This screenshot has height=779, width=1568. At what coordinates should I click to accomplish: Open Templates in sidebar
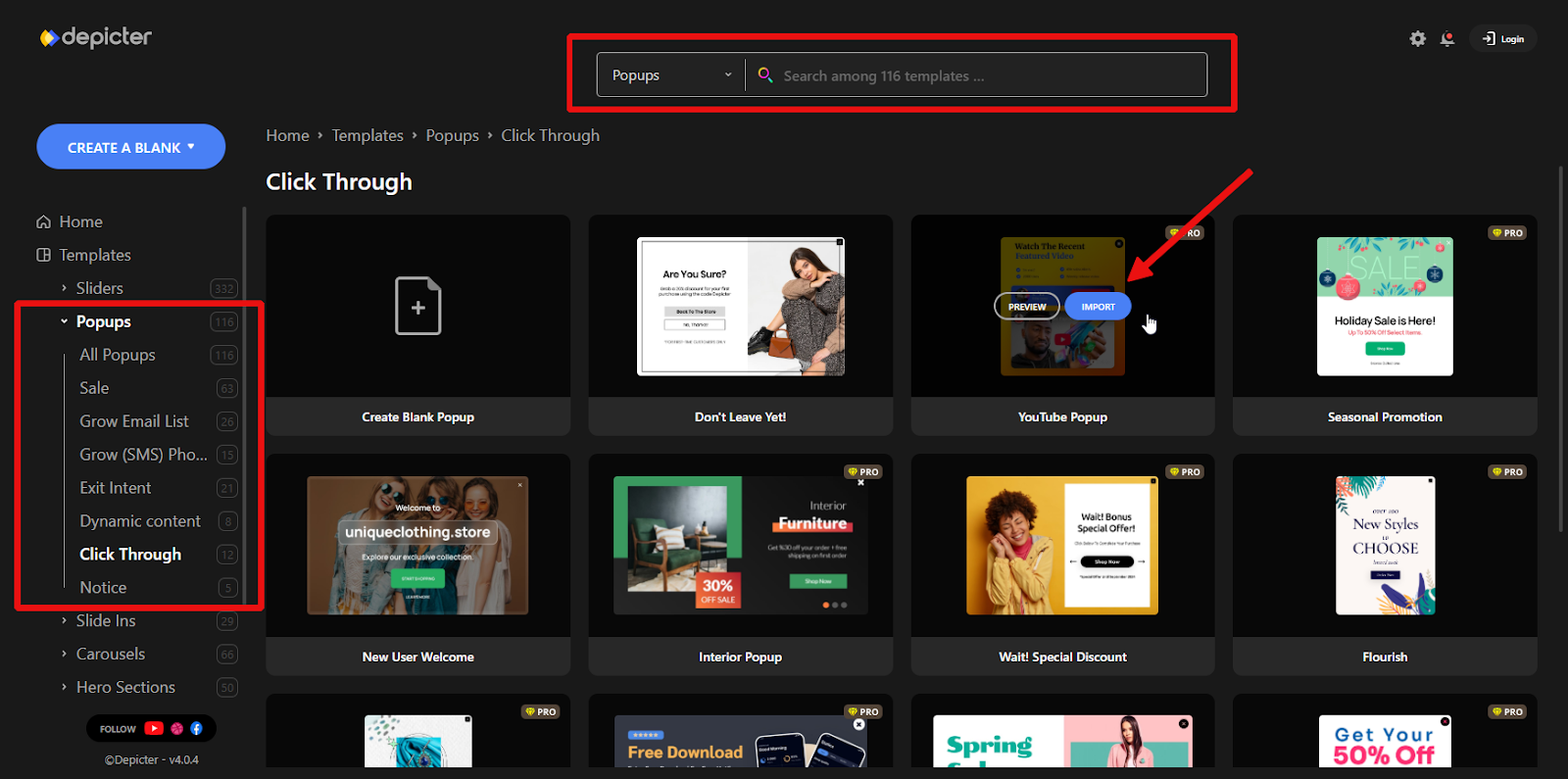click(x=95, y=255)
